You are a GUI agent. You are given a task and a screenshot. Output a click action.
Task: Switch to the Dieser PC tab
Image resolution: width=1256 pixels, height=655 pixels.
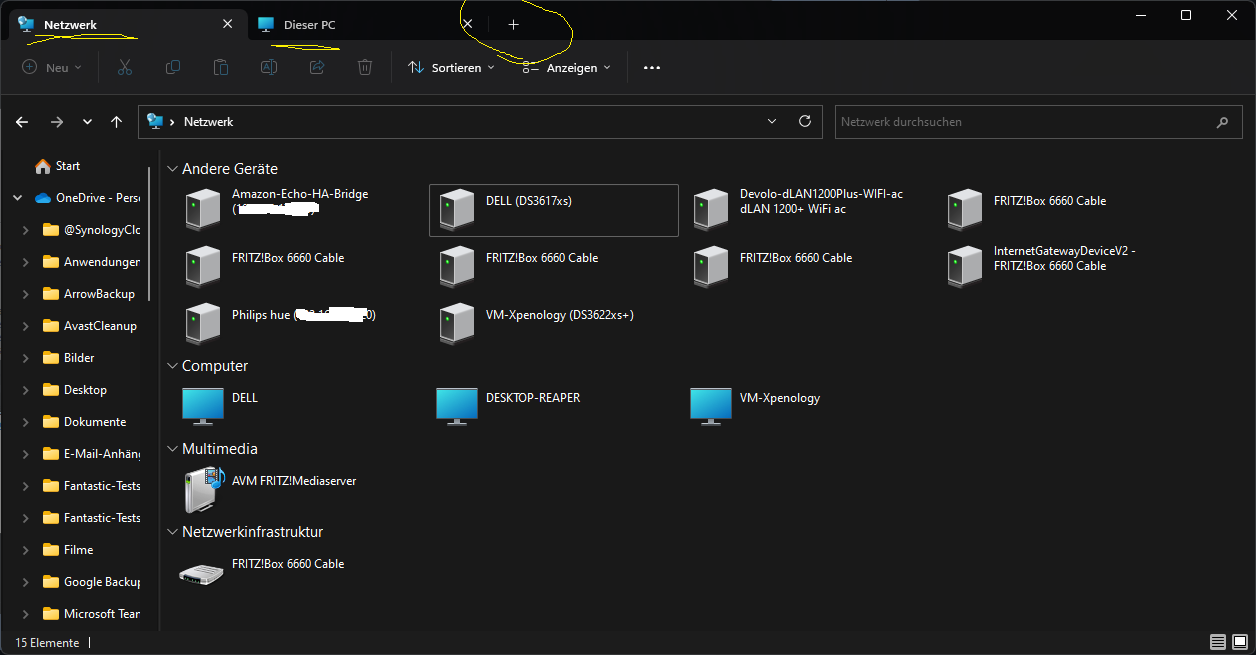(366, 24)
